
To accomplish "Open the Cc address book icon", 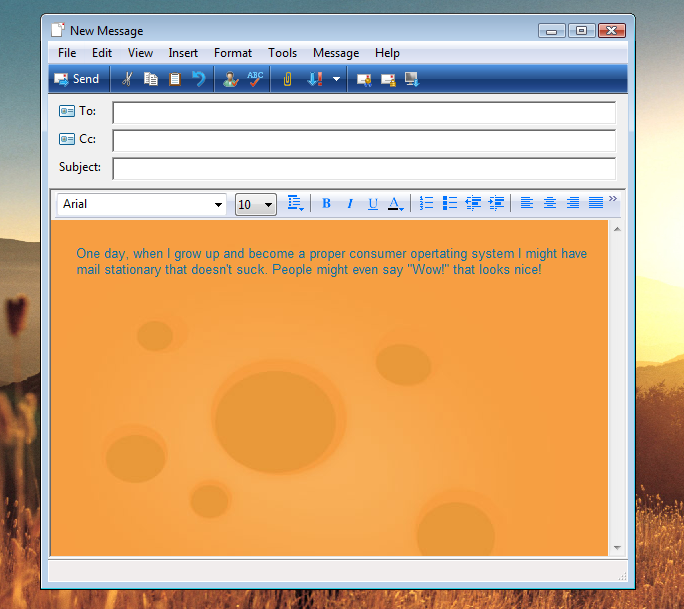I will (x=67, y=139).
